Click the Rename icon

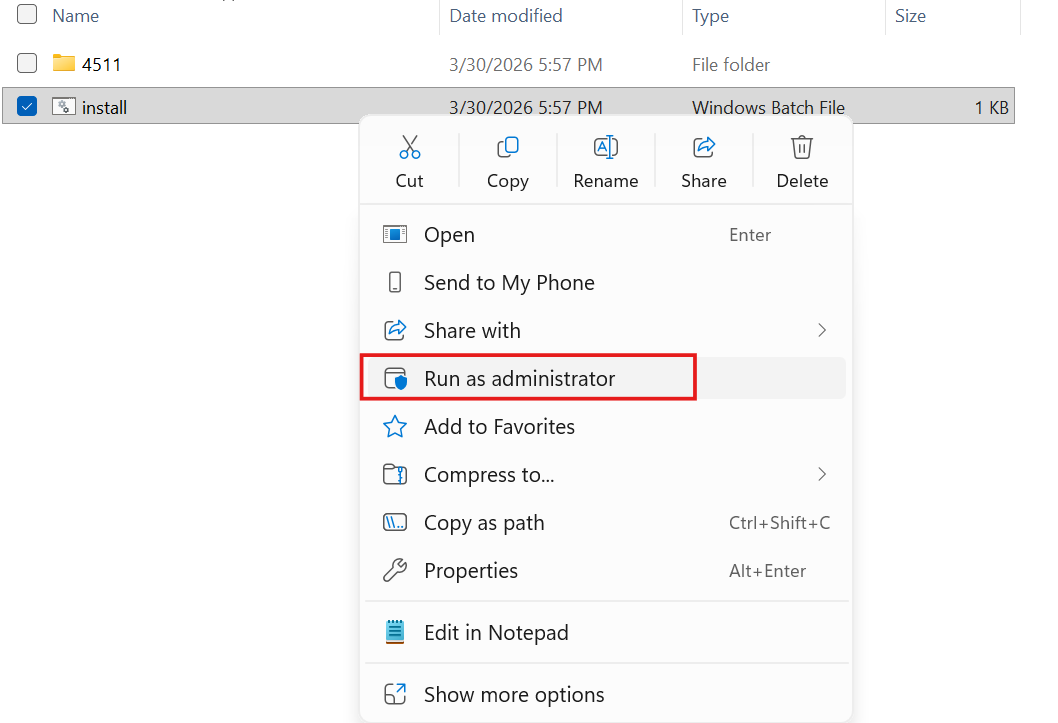(x=605, y=148)
